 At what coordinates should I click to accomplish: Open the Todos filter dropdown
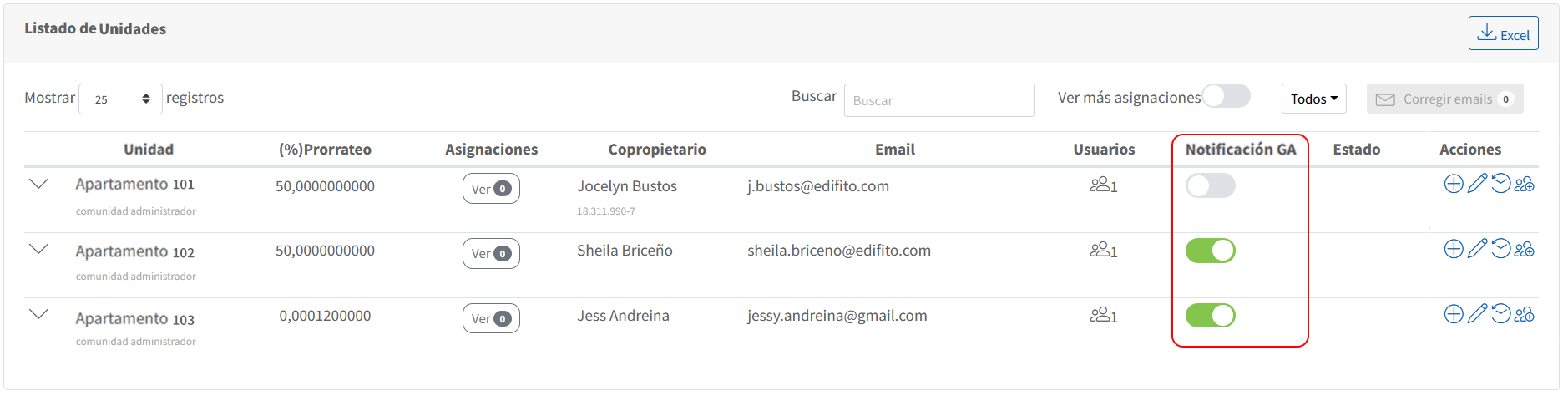1314,99
